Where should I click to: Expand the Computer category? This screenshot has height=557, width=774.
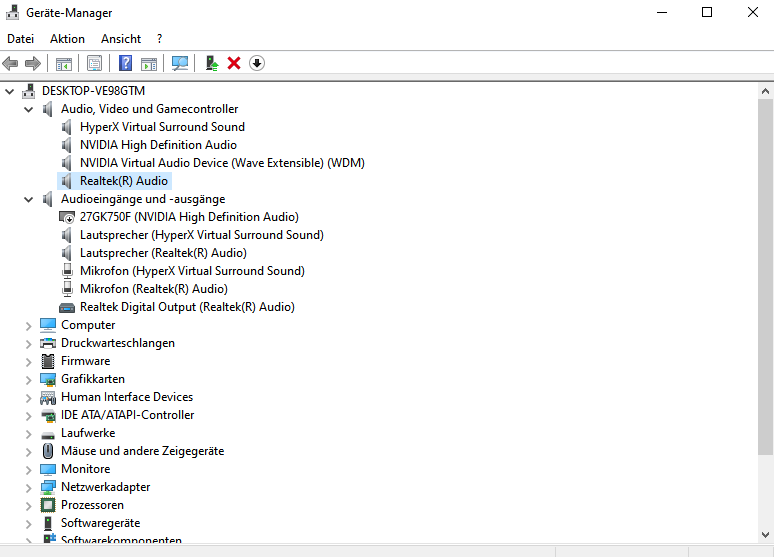pos(29,326)
